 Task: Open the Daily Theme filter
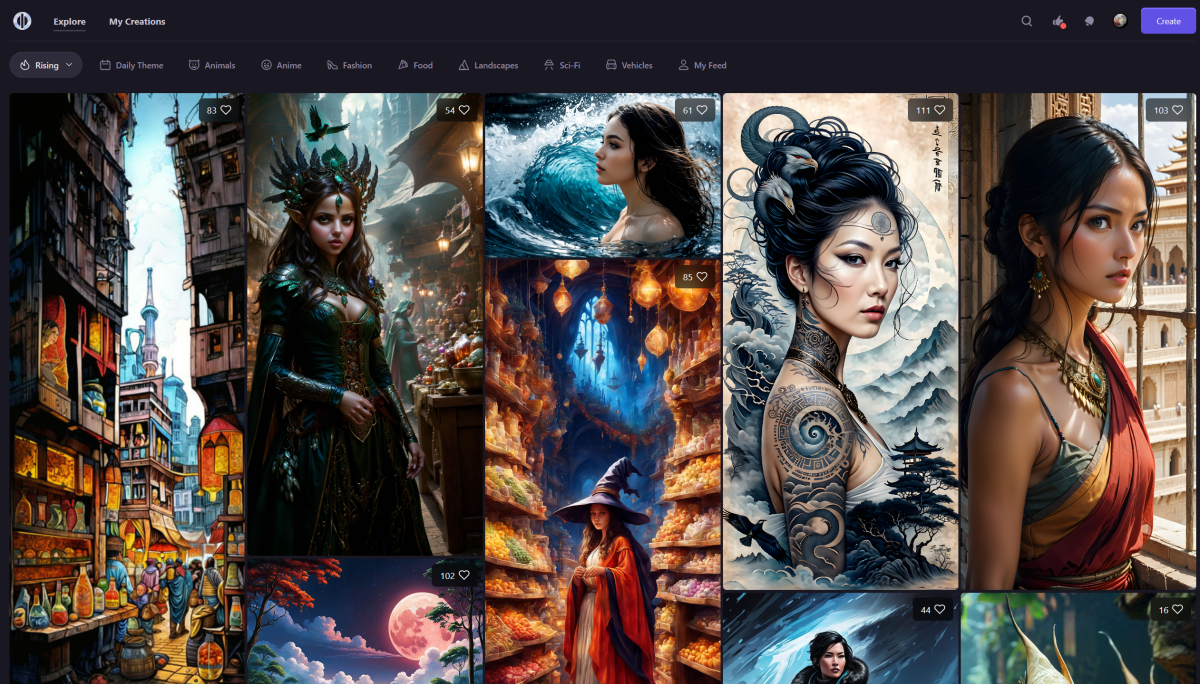tap(131, 65)
